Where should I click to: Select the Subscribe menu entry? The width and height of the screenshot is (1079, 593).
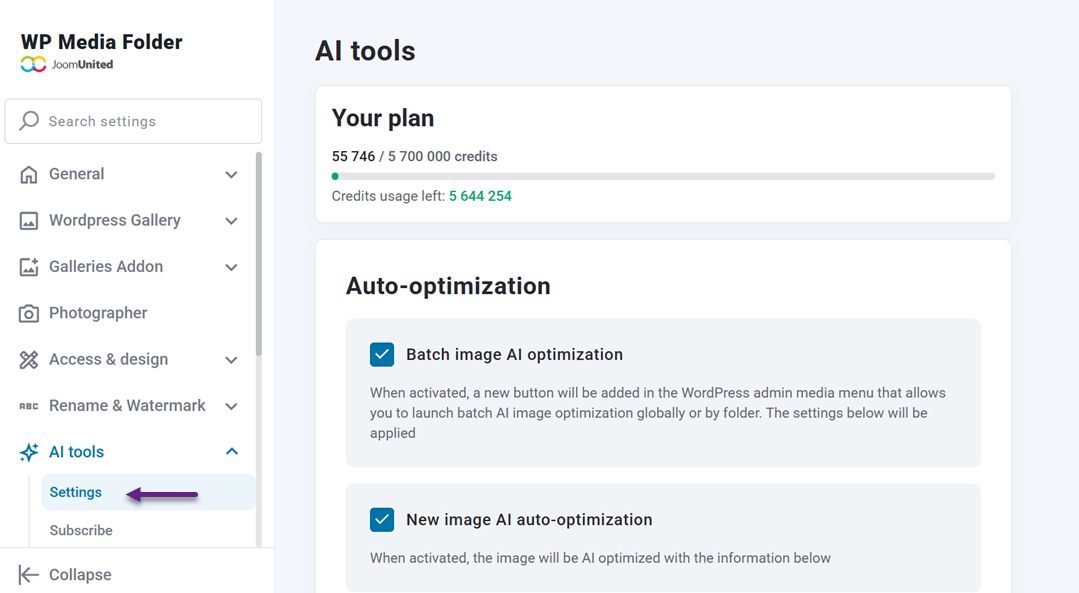(x=80, y=530)
